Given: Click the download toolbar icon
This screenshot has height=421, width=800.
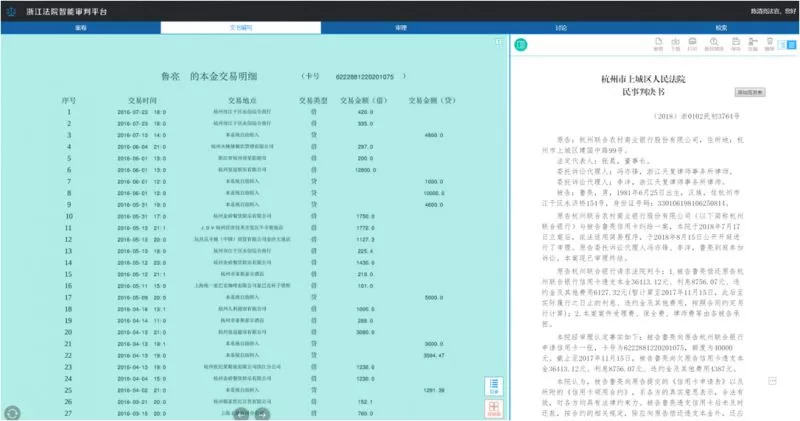Looking at the screenshot, I should [676, 44].
